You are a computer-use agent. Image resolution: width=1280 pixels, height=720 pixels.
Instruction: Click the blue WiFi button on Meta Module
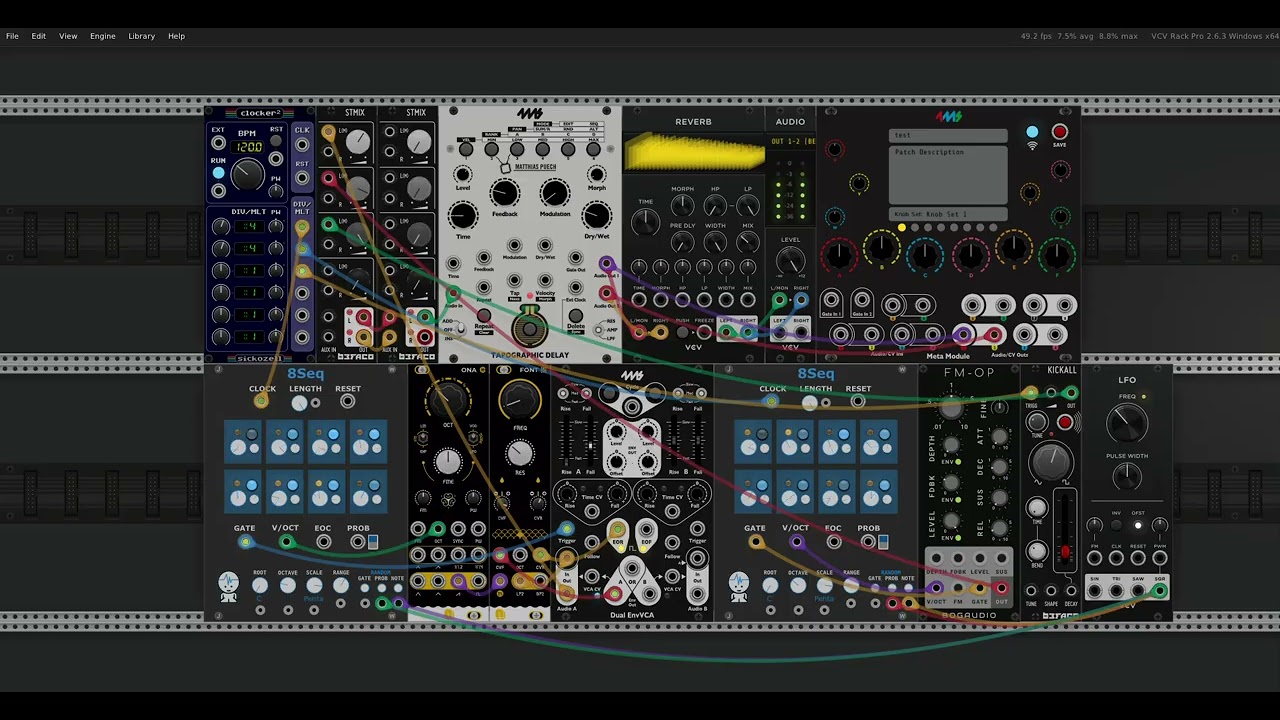(1032, 132)
